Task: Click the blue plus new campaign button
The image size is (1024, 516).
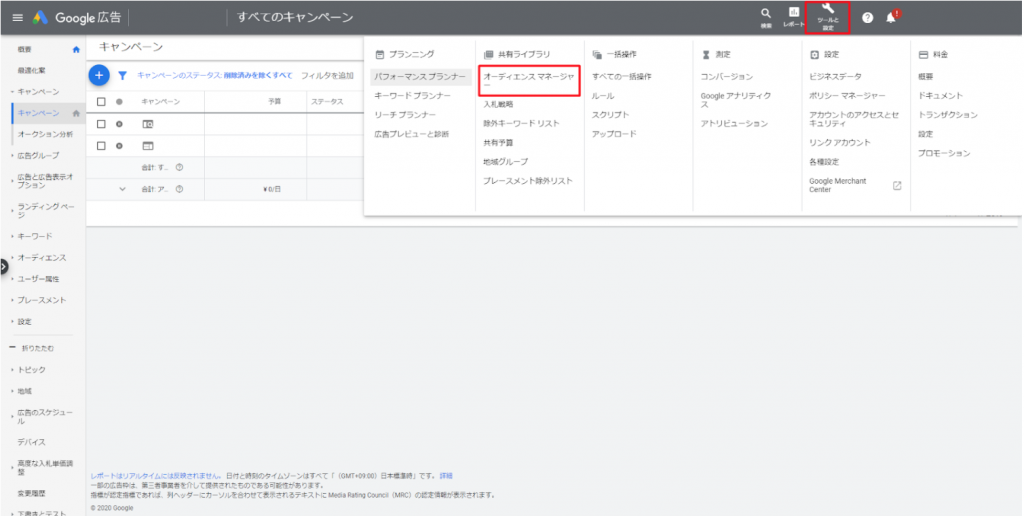Action: [99, 75]
